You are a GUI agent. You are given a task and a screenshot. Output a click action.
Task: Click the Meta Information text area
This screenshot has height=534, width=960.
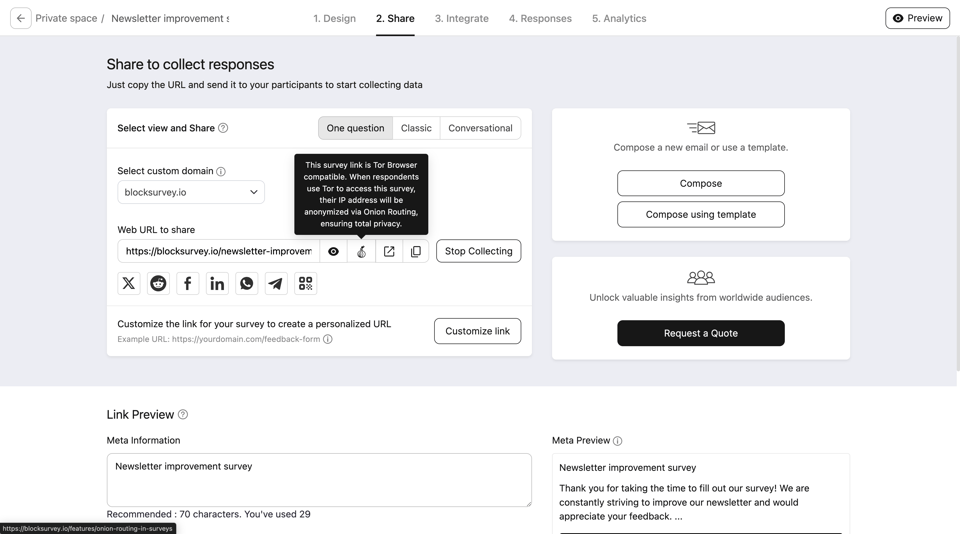(x=319, y=480)
